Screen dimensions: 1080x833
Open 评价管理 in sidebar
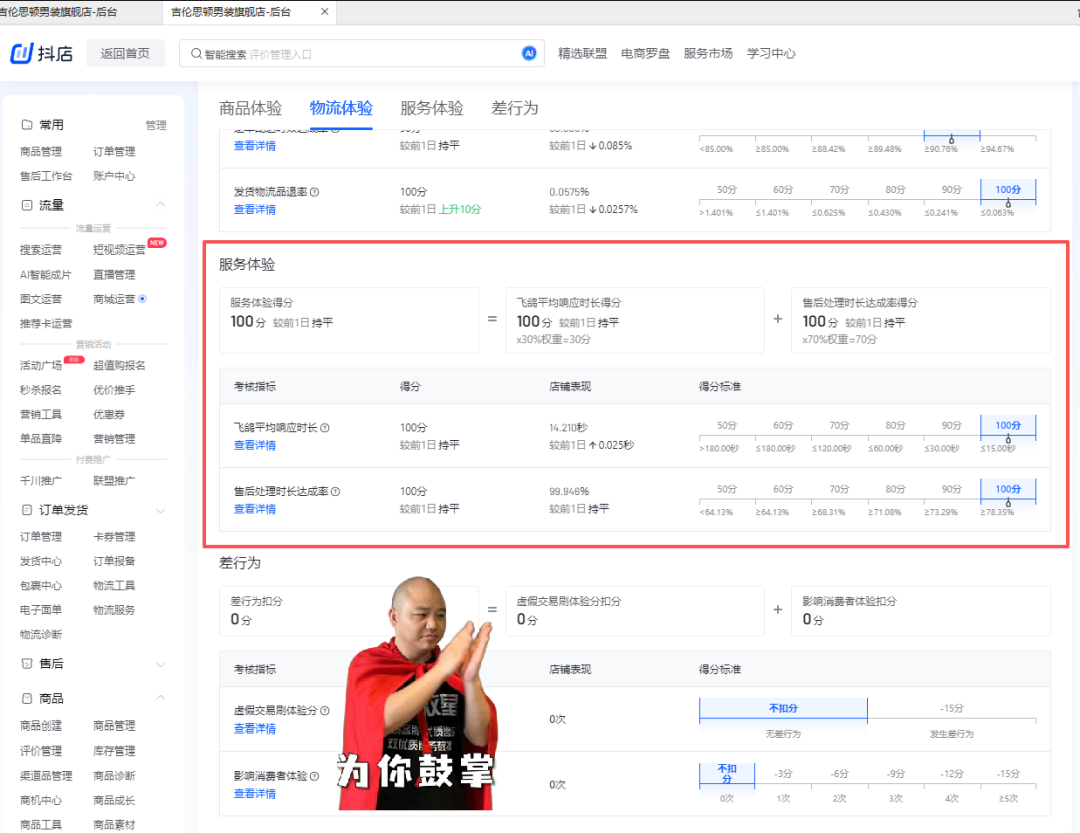[41, 751]
